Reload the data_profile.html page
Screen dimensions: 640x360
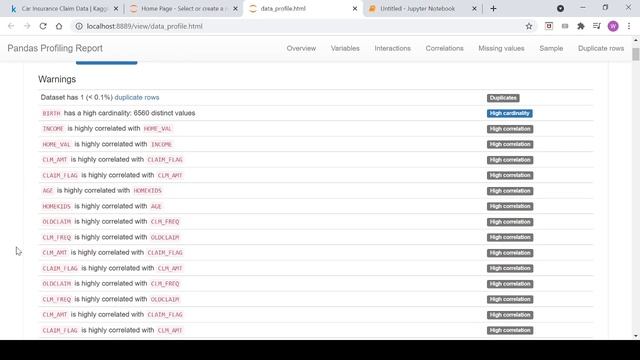[43, 26]
